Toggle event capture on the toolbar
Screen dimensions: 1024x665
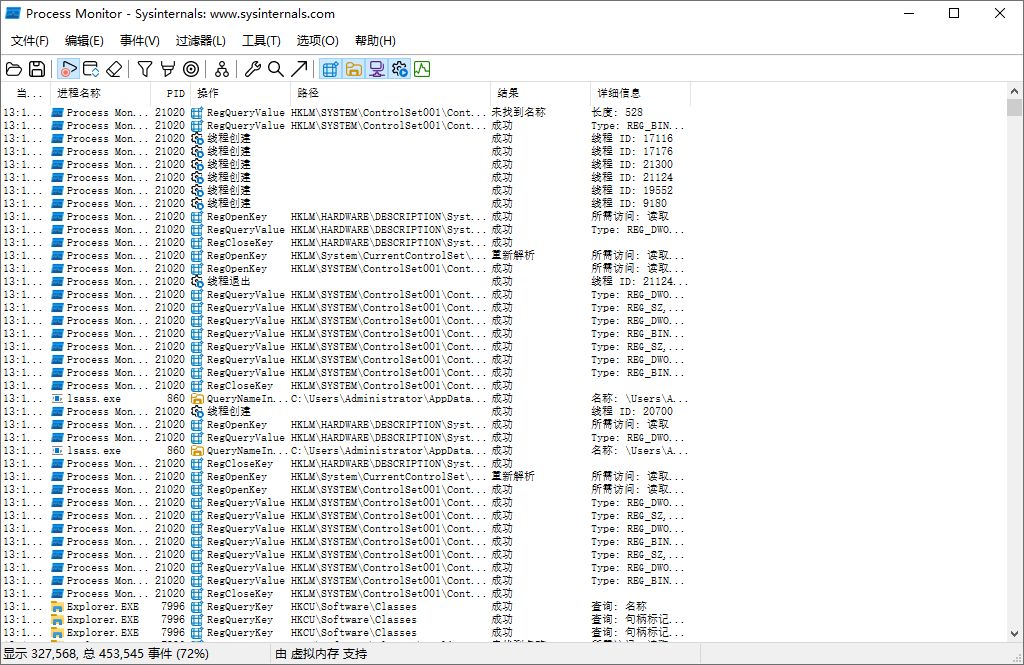68,69
